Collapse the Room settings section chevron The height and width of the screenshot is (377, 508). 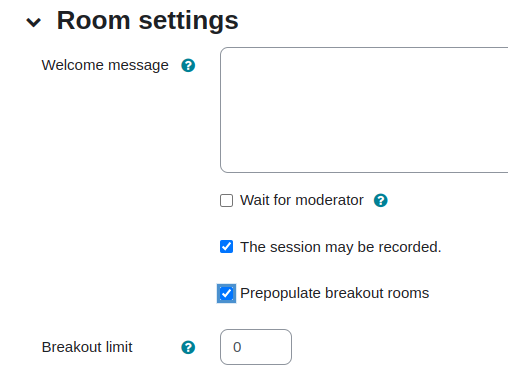(x=33, y=23)
